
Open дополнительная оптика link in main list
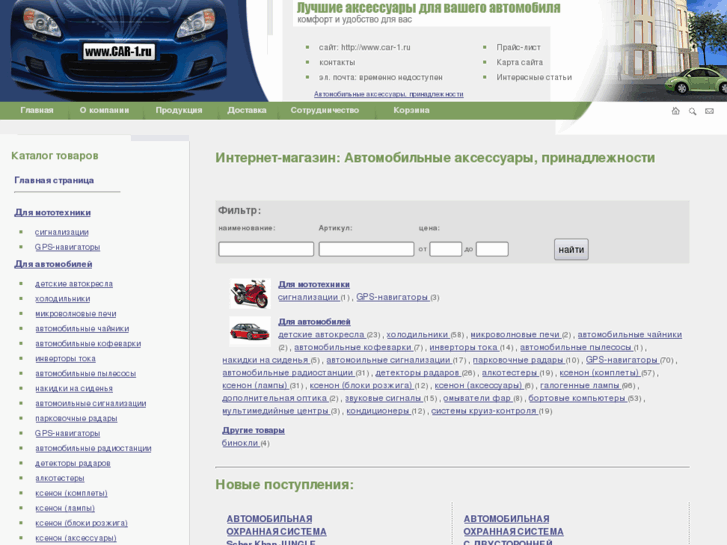tap(274, 398)
